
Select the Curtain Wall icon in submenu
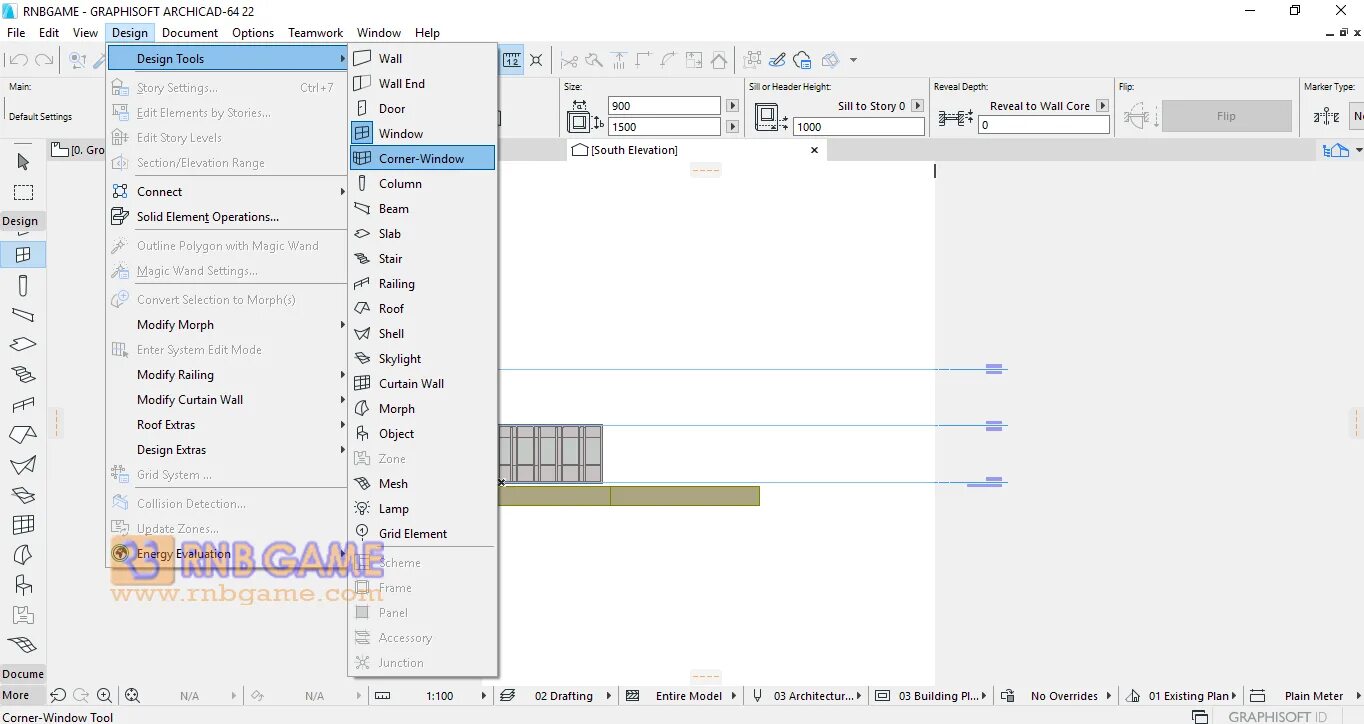click(x=362, y=383)
